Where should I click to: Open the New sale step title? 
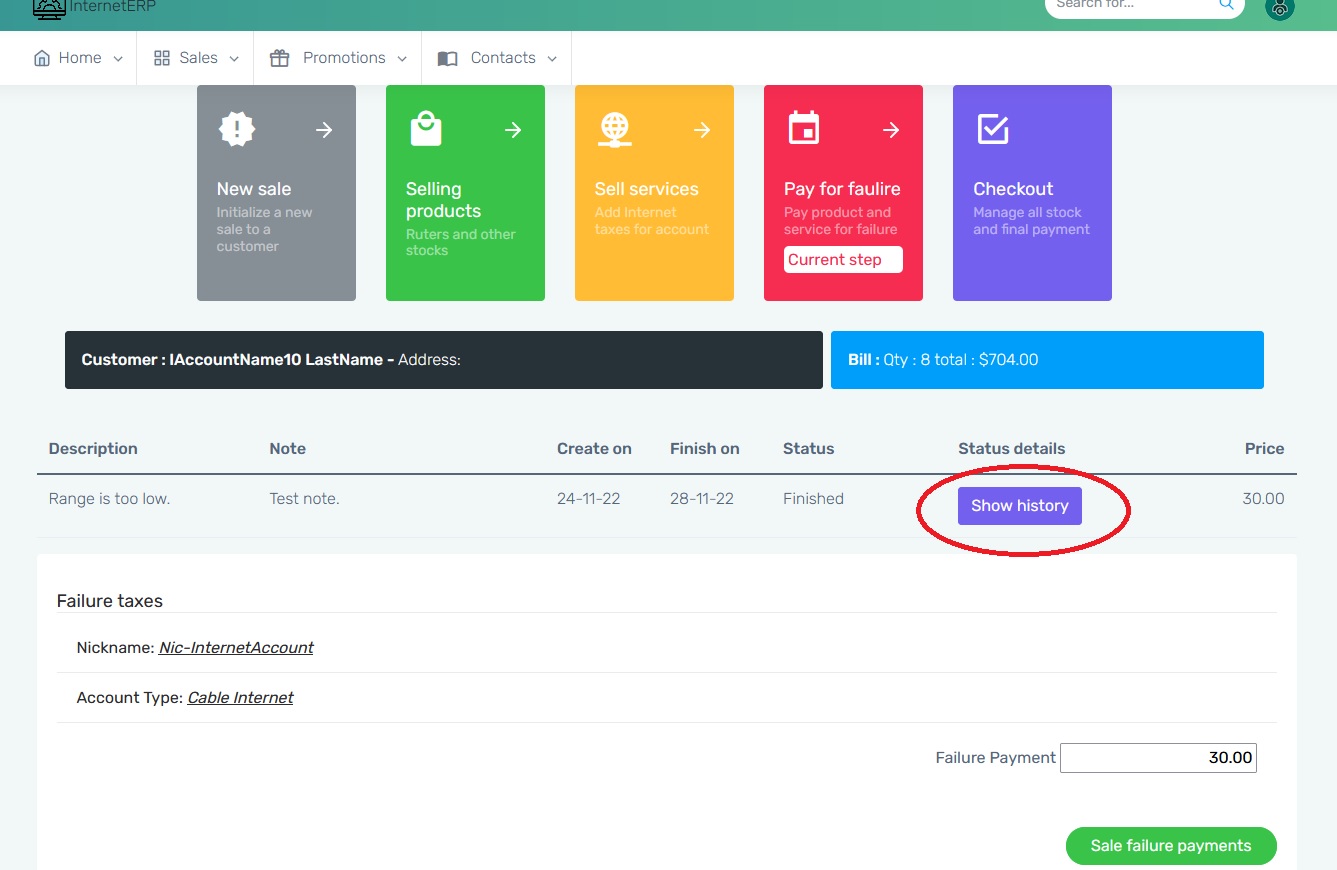(x=254, y=189)
